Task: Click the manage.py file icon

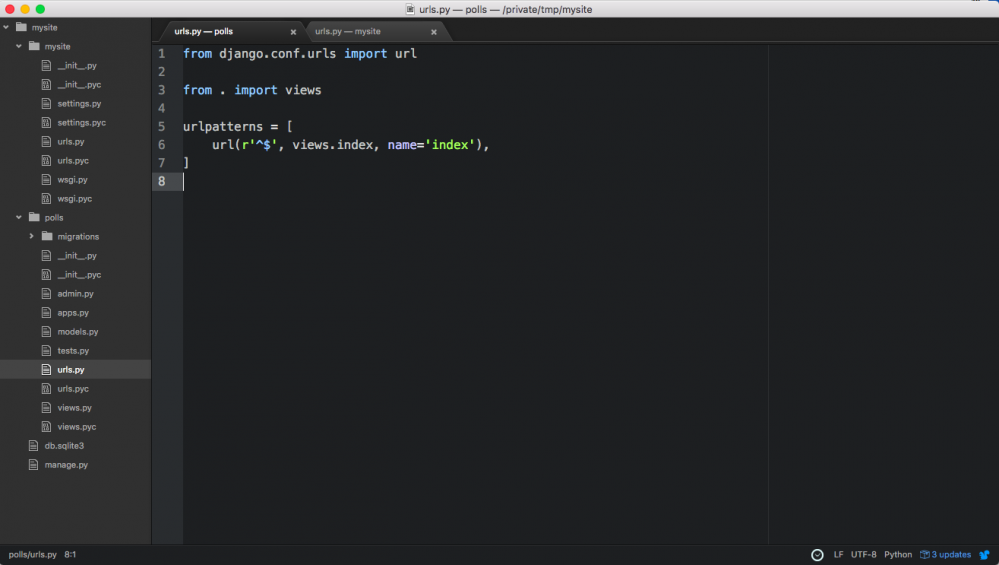Action: [33, 465]
